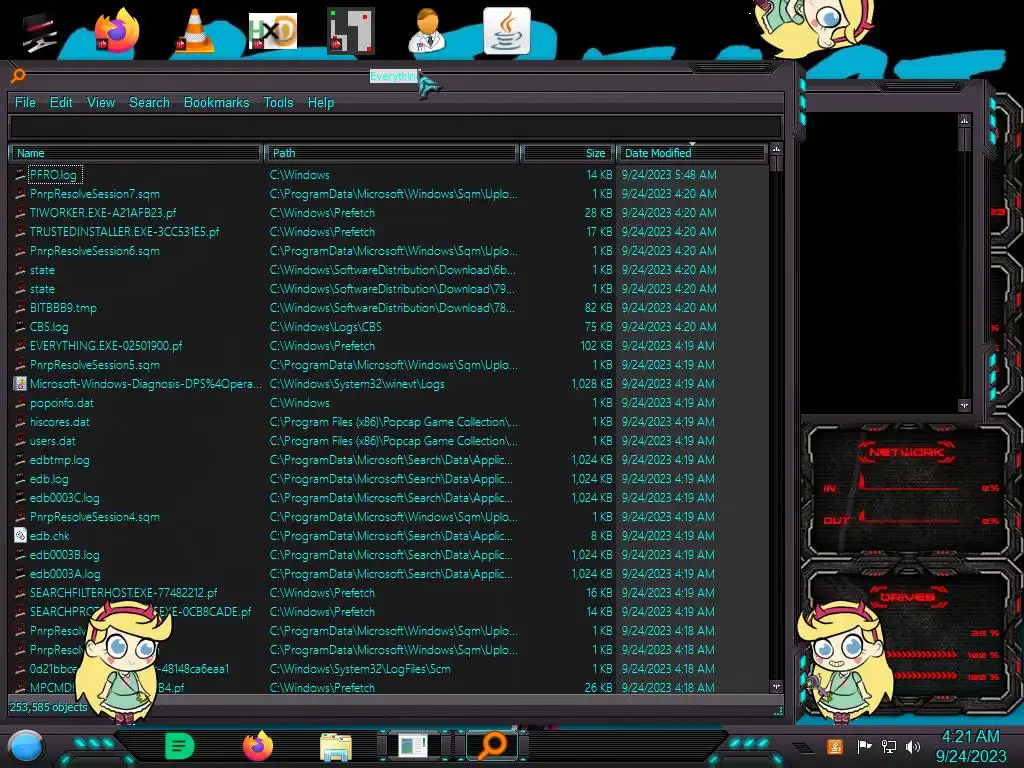Select edb0003B.log file
Screen dimensions: 1024x768
point(65,554)
